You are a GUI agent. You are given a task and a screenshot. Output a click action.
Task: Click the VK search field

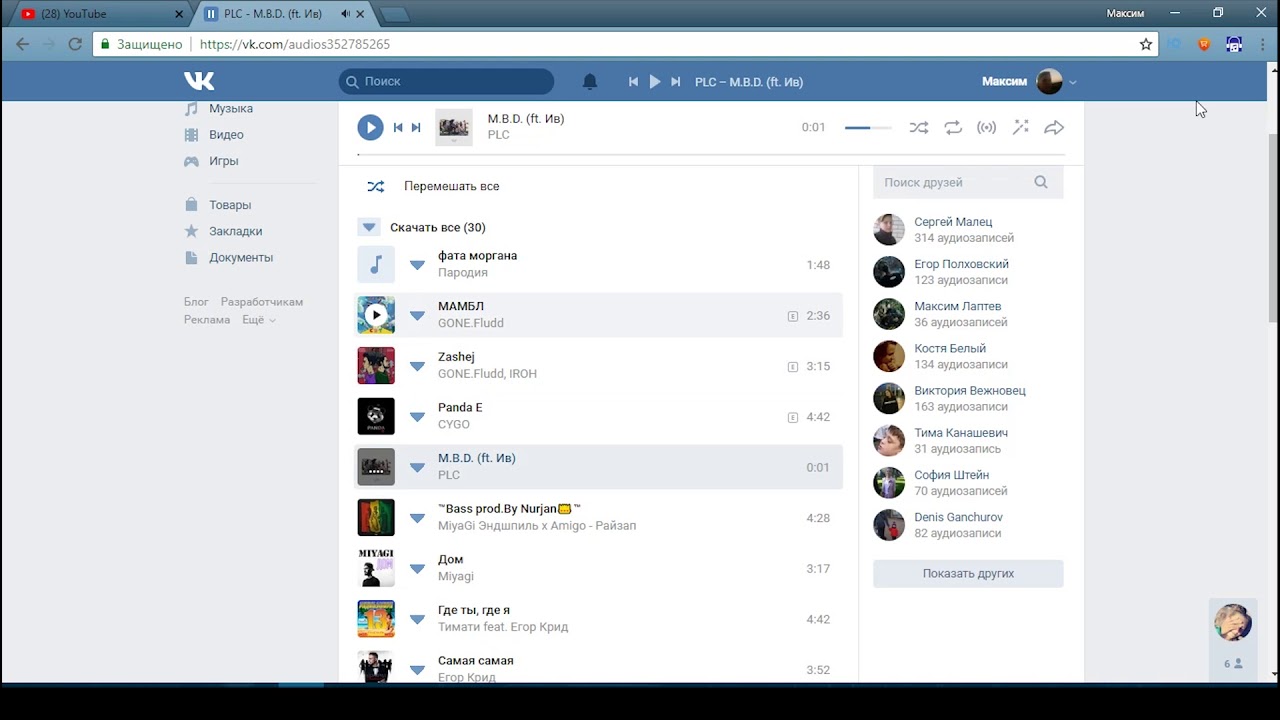pos(446,81)
